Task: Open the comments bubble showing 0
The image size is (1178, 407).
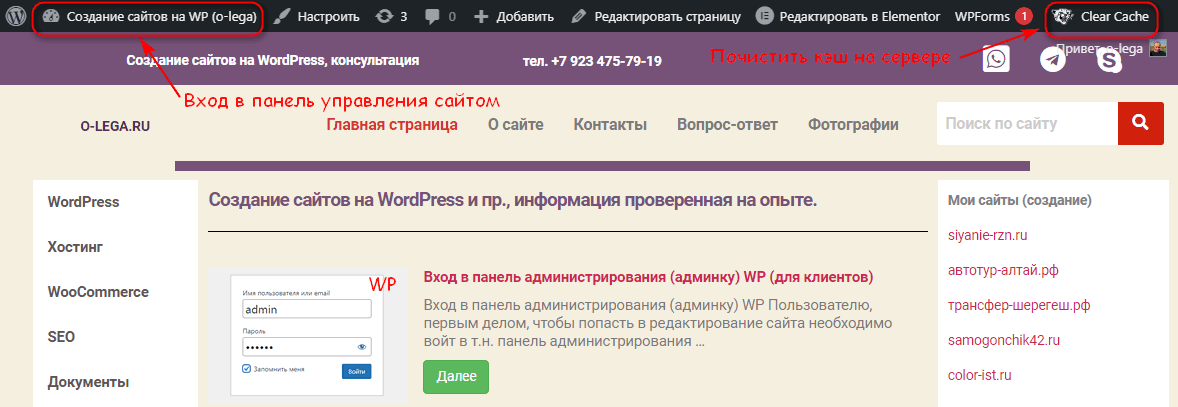Action: [x=439, y=16]
